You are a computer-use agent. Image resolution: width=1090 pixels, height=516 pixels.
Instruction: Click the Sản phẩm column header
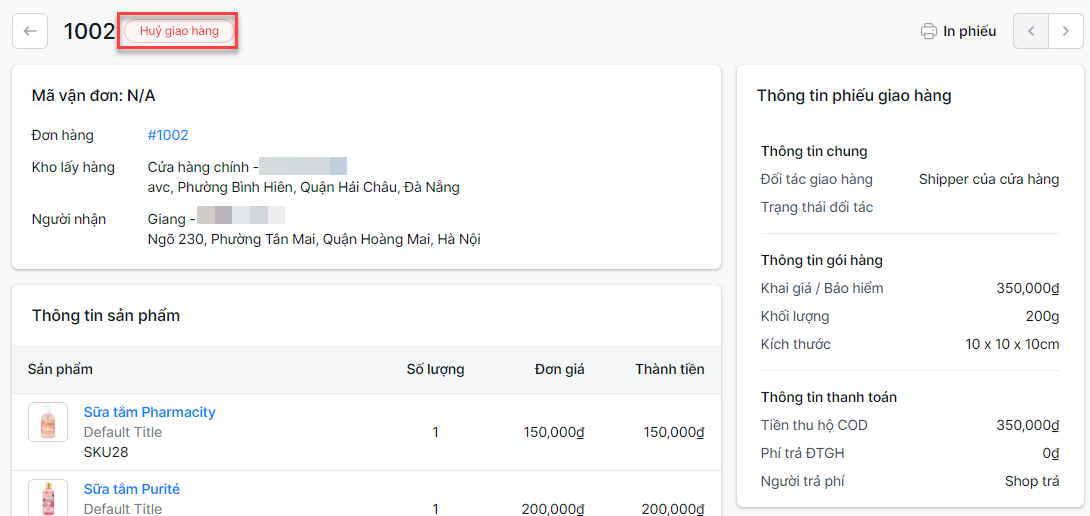click(x=60, y=369)
